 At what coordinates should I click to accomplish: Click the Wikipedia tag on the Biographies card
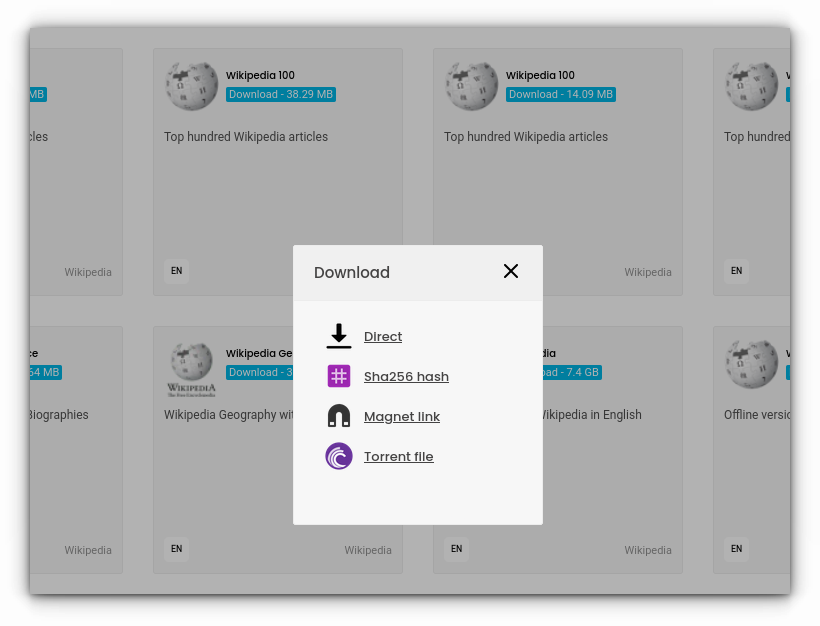click(x=88, y=550)
